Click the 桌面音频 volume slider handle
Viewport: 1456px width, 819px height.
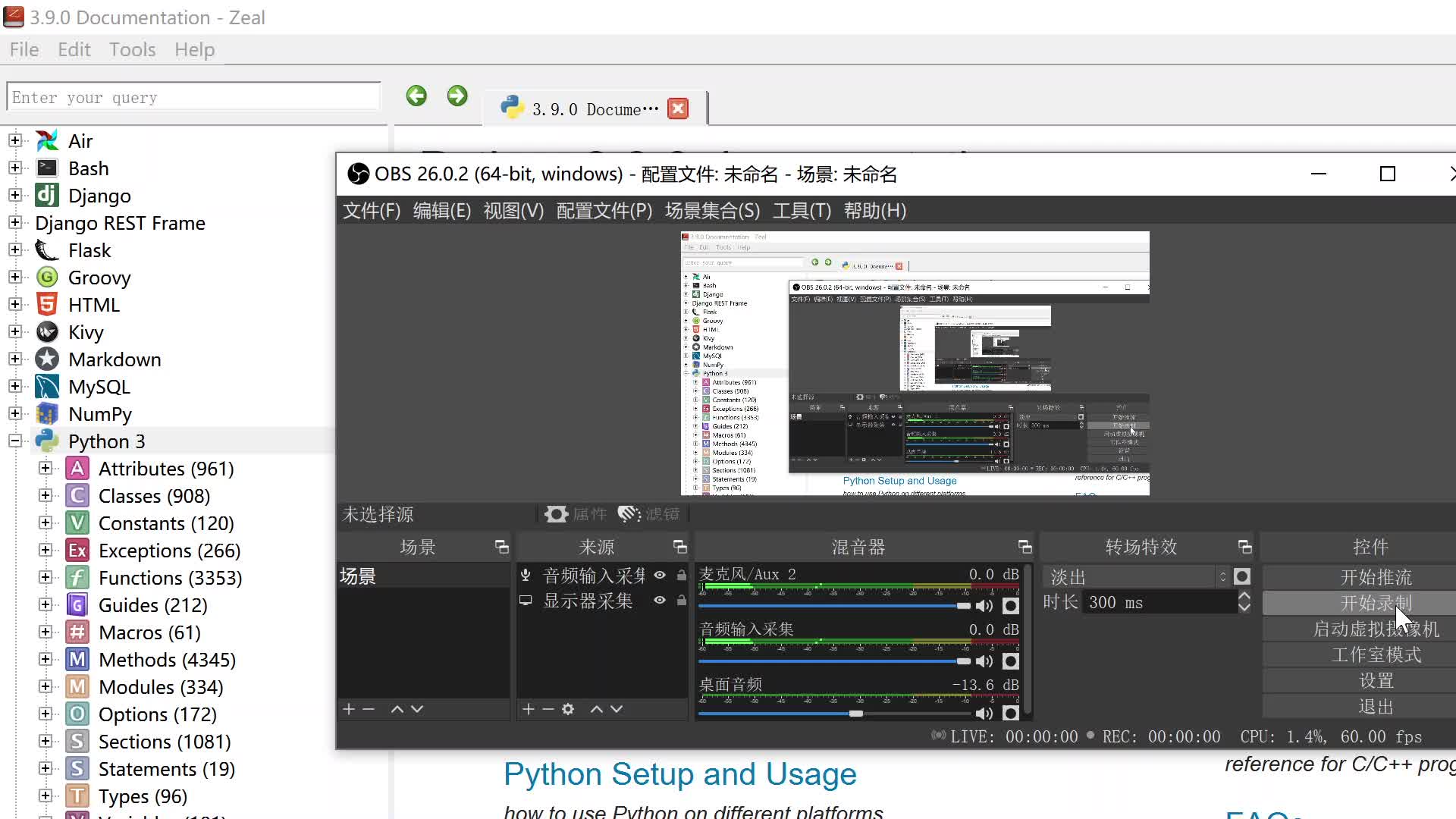(x=856, y=714)
